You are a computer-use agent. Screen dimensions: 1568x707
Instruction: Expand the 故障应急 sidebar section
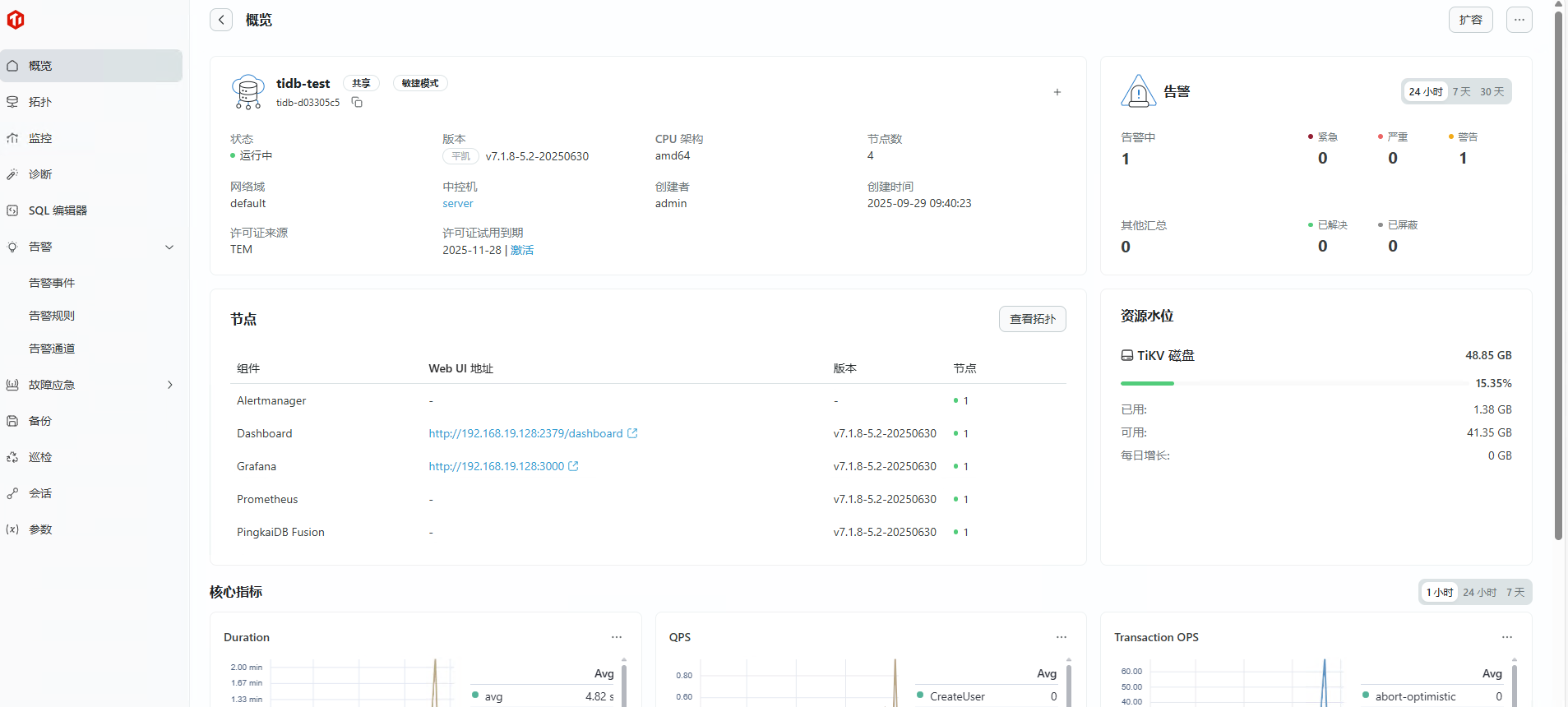[x=169, y=385]
